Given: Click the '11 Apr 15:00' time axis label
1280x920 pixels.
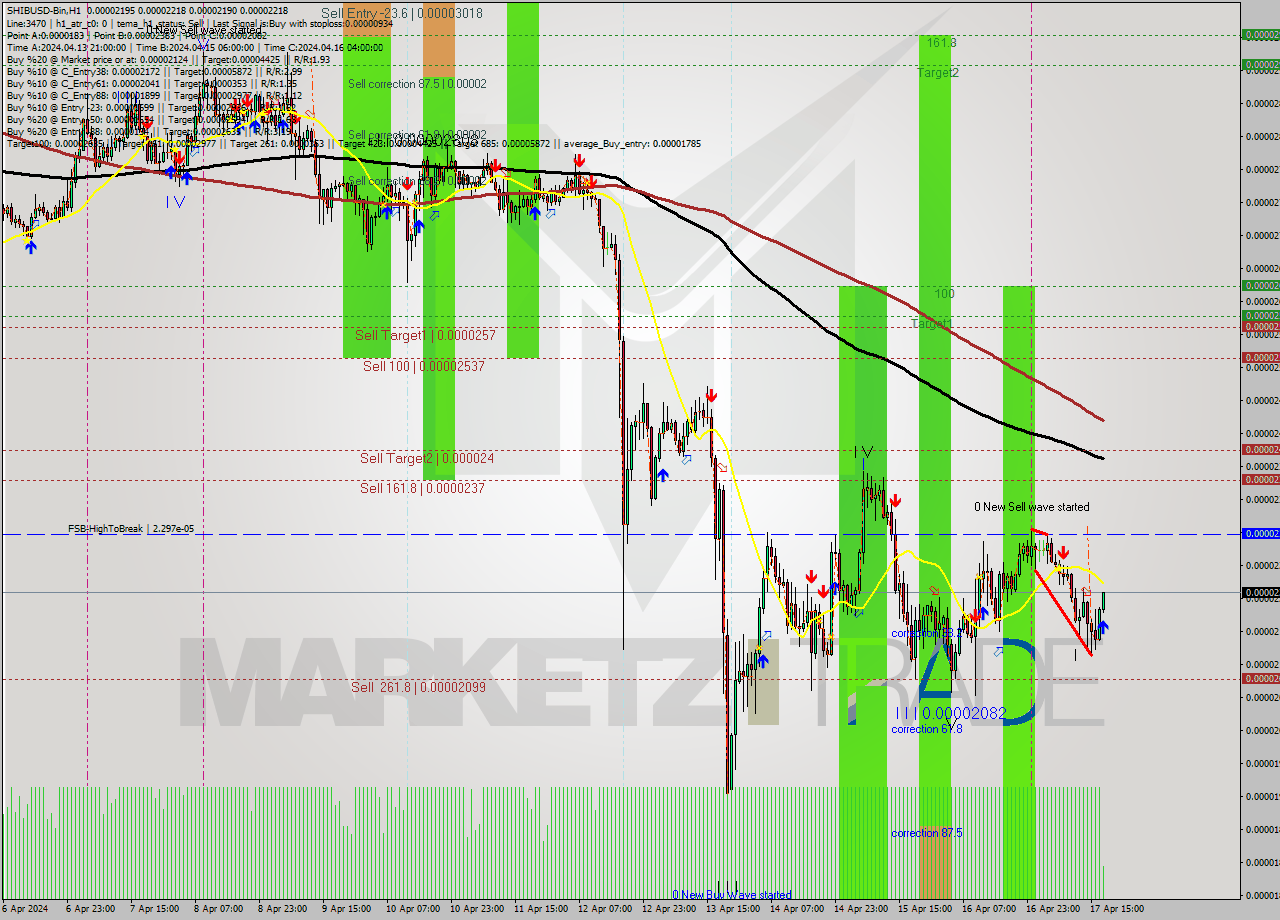Looking at the screenshot, I should (540, 909).
